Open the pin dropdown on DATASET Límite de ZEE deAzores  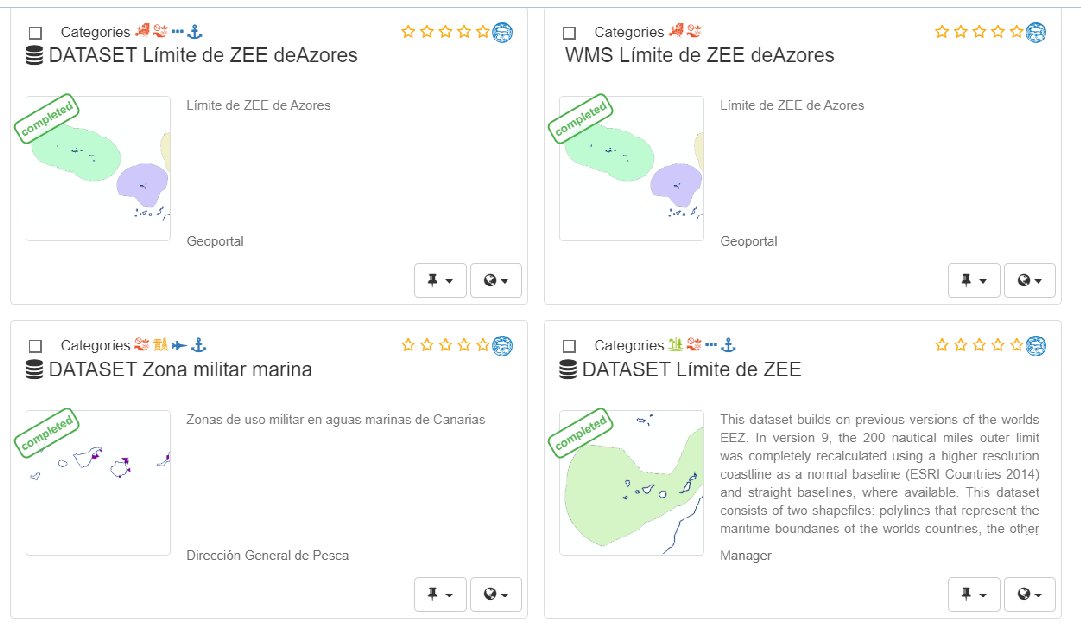click(x=440, y=280)
